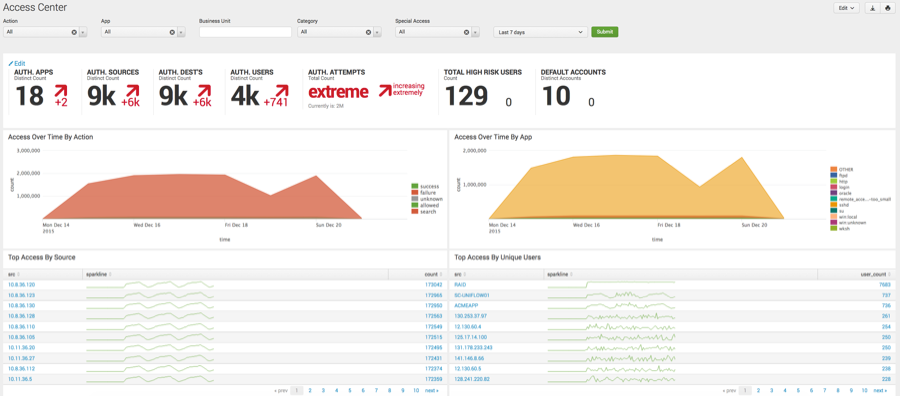The height and width of the screenshot is (397, 900).
Task: Open the Edit dropdown menu at top right
Action: coord(846,8)
